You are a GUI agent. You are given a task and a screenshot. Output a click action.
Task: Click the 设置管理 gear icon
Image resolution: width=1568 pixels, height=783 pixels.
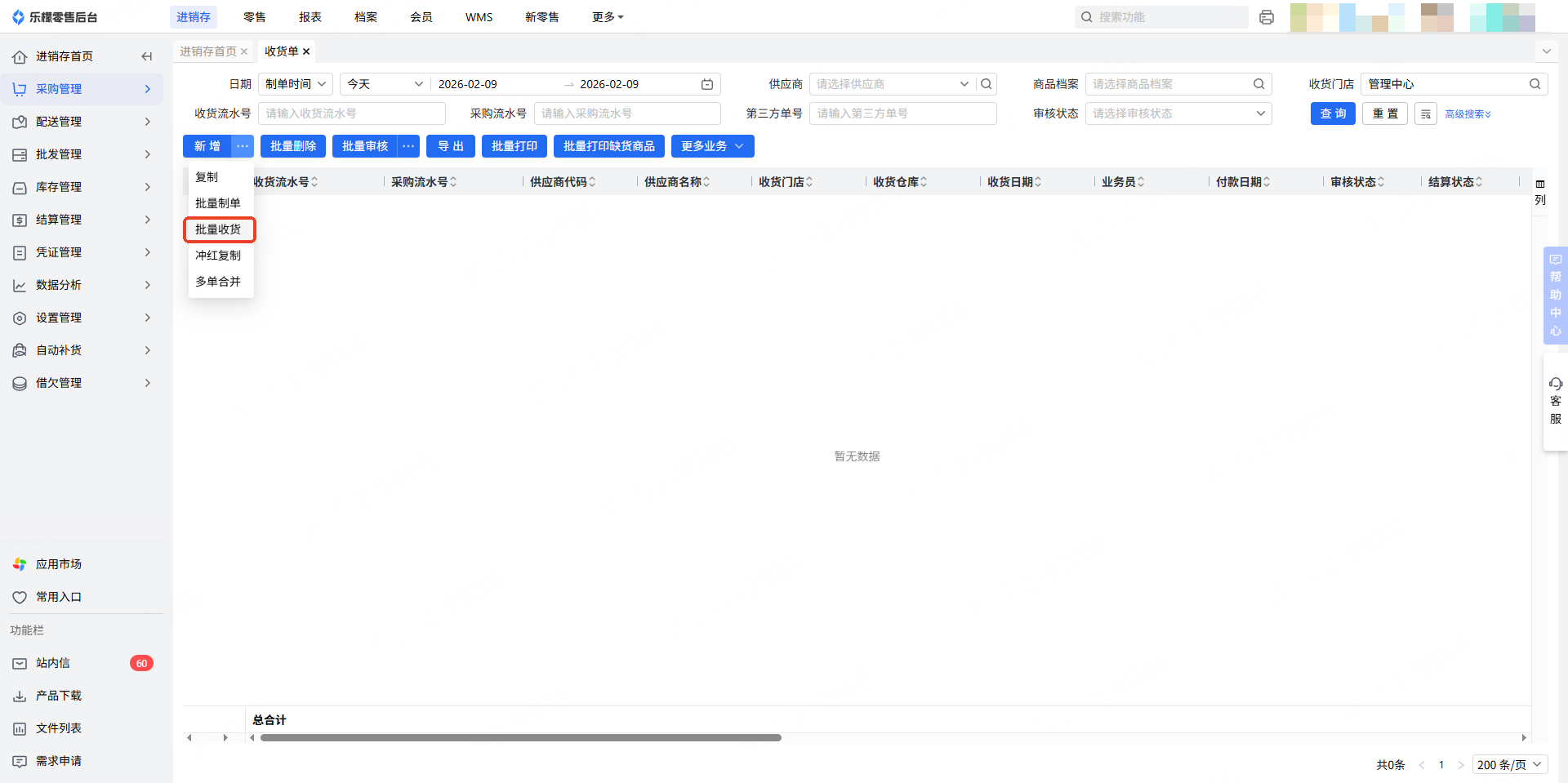20,318
